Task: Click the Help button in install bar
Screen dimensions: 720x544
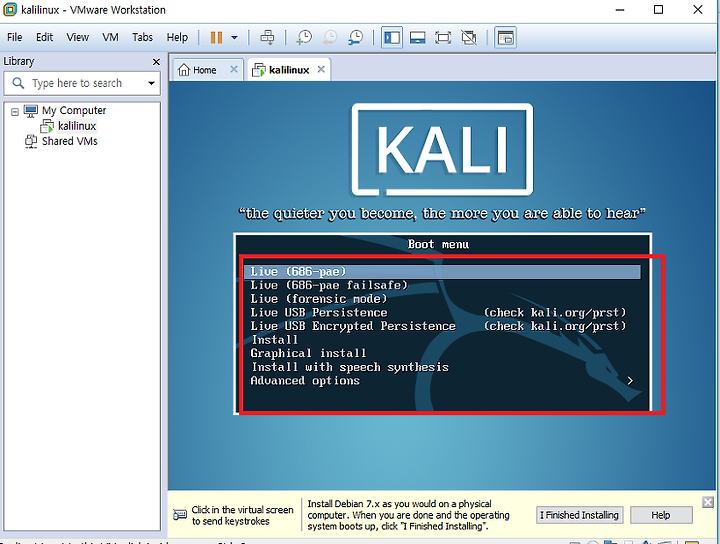Action: (661, 515)
